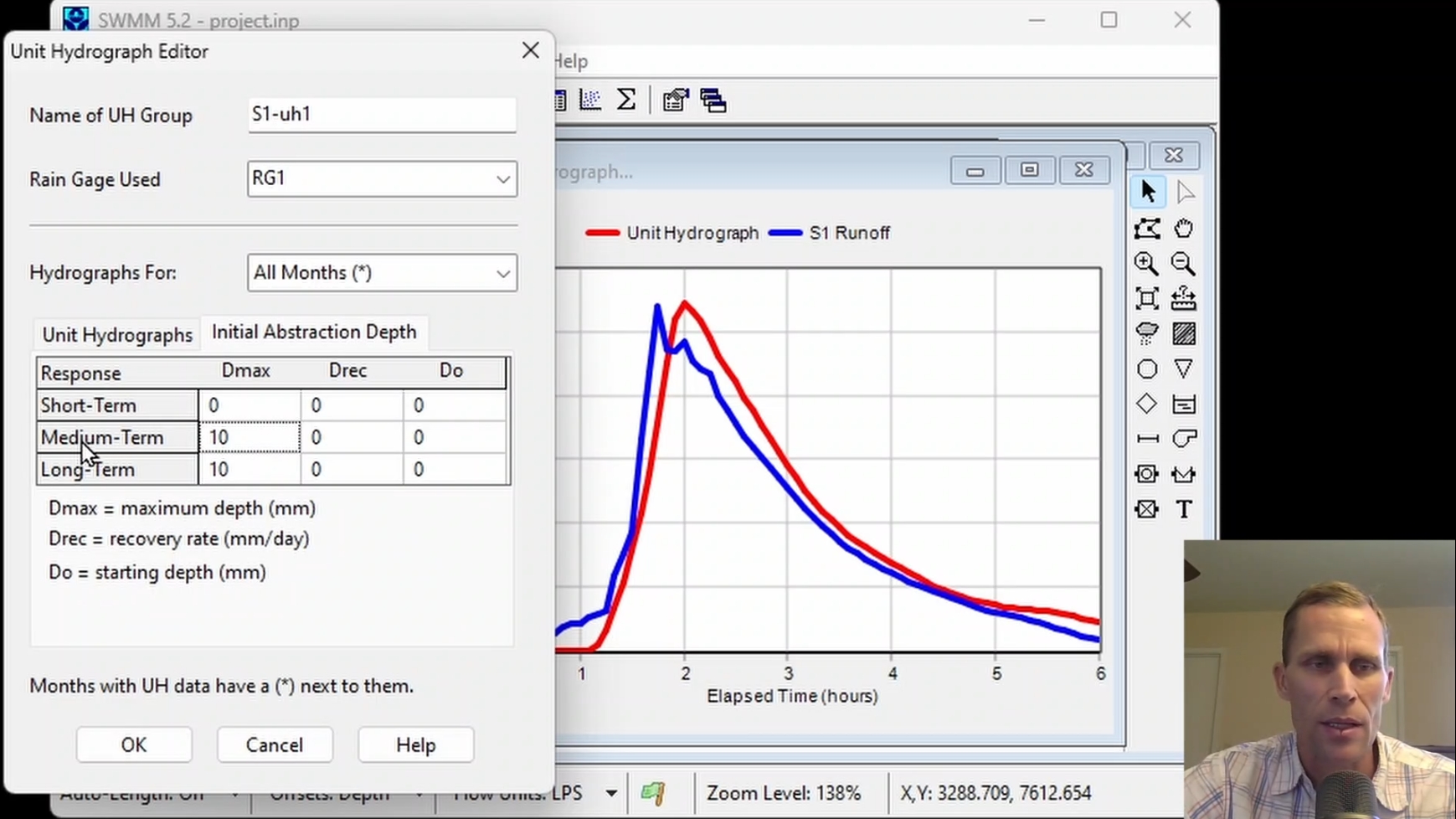Select the Long-Term Do cell

coord(455,469)
